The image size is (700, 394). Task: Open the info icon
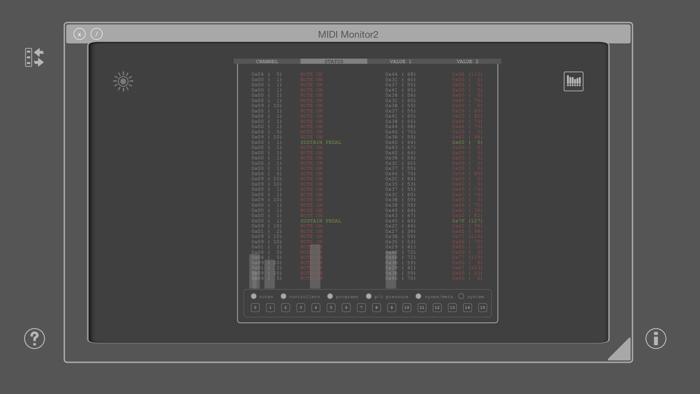click(655, 339)
